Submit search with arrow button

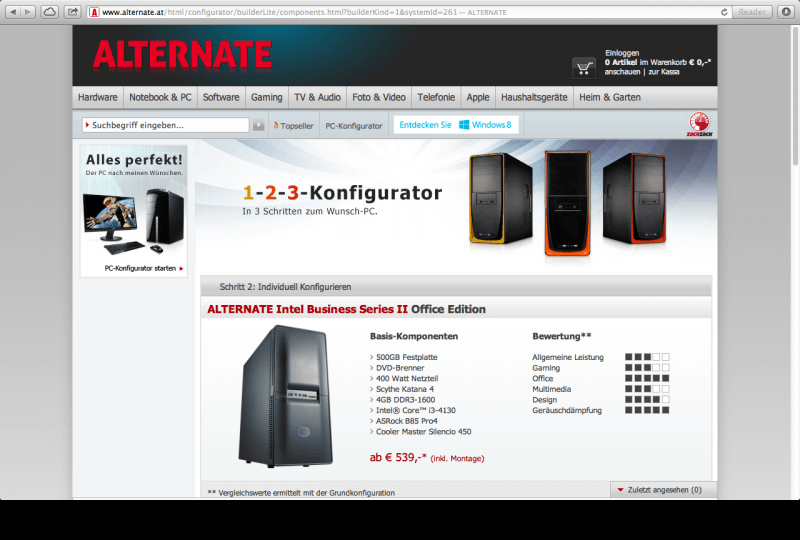pos(259,125)
